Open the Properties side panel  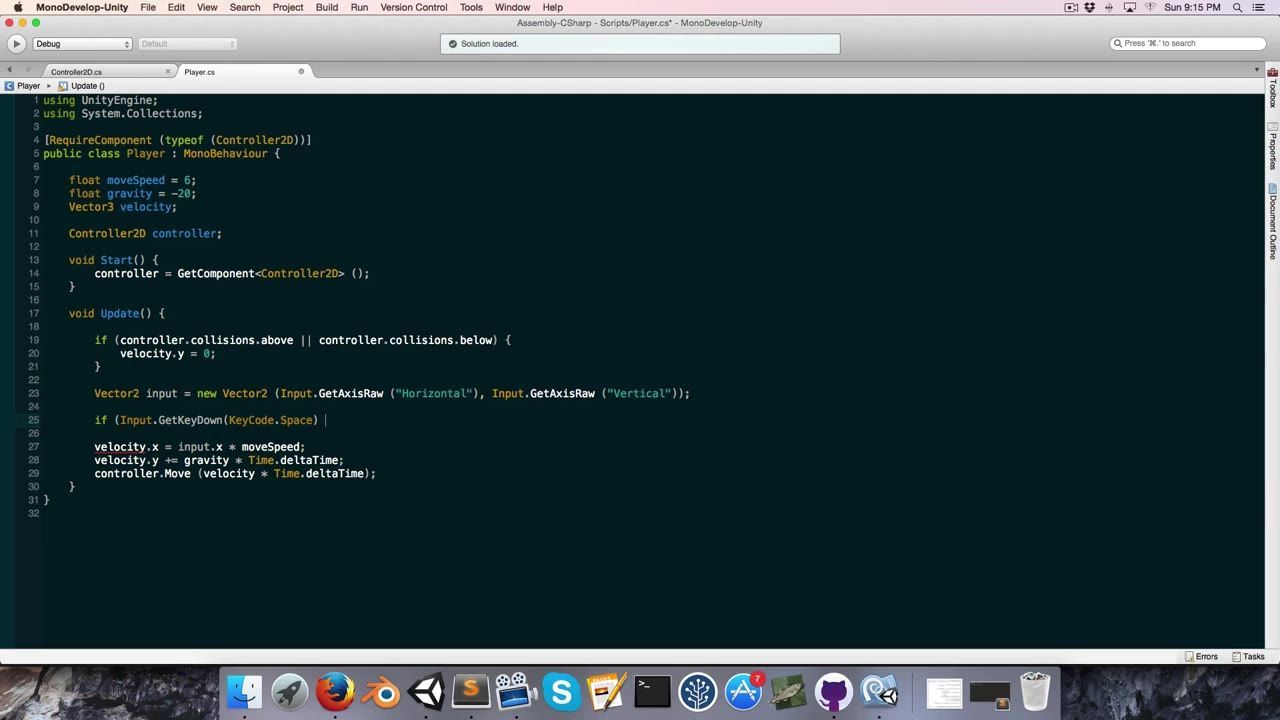point(1273,146)
